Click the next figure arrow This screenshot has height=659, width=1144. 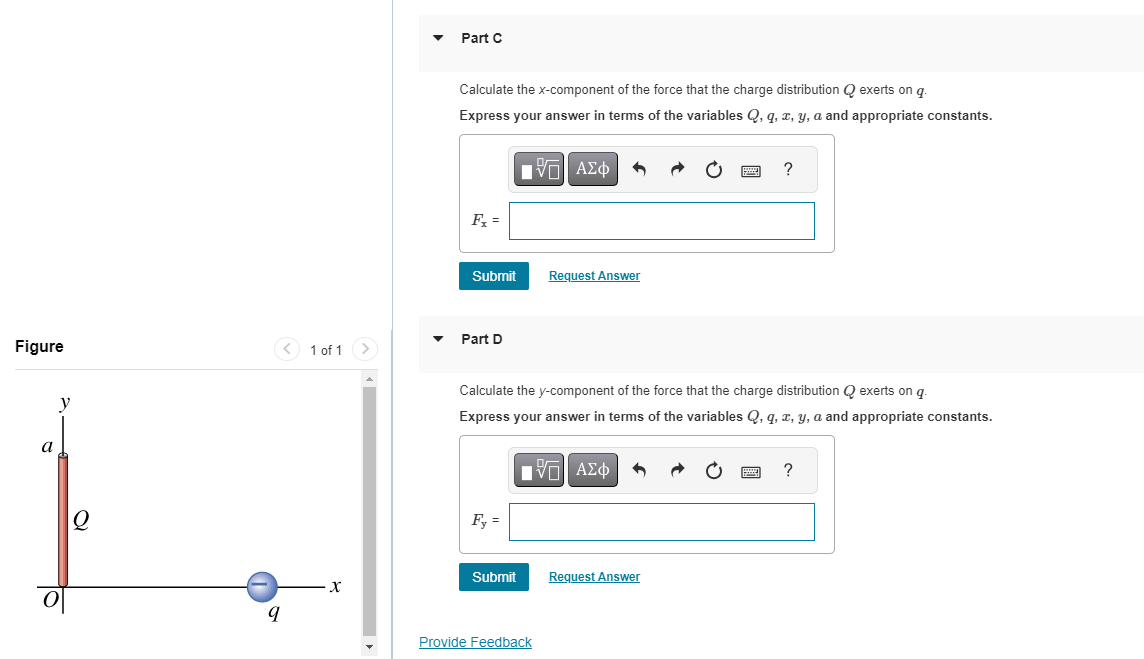364,349
